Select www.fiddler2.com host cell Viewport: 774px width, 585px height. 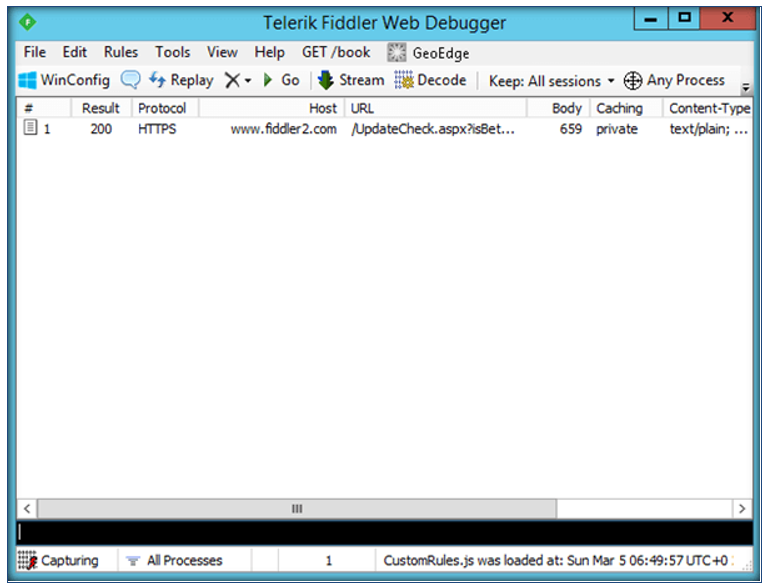coord(283,129)
